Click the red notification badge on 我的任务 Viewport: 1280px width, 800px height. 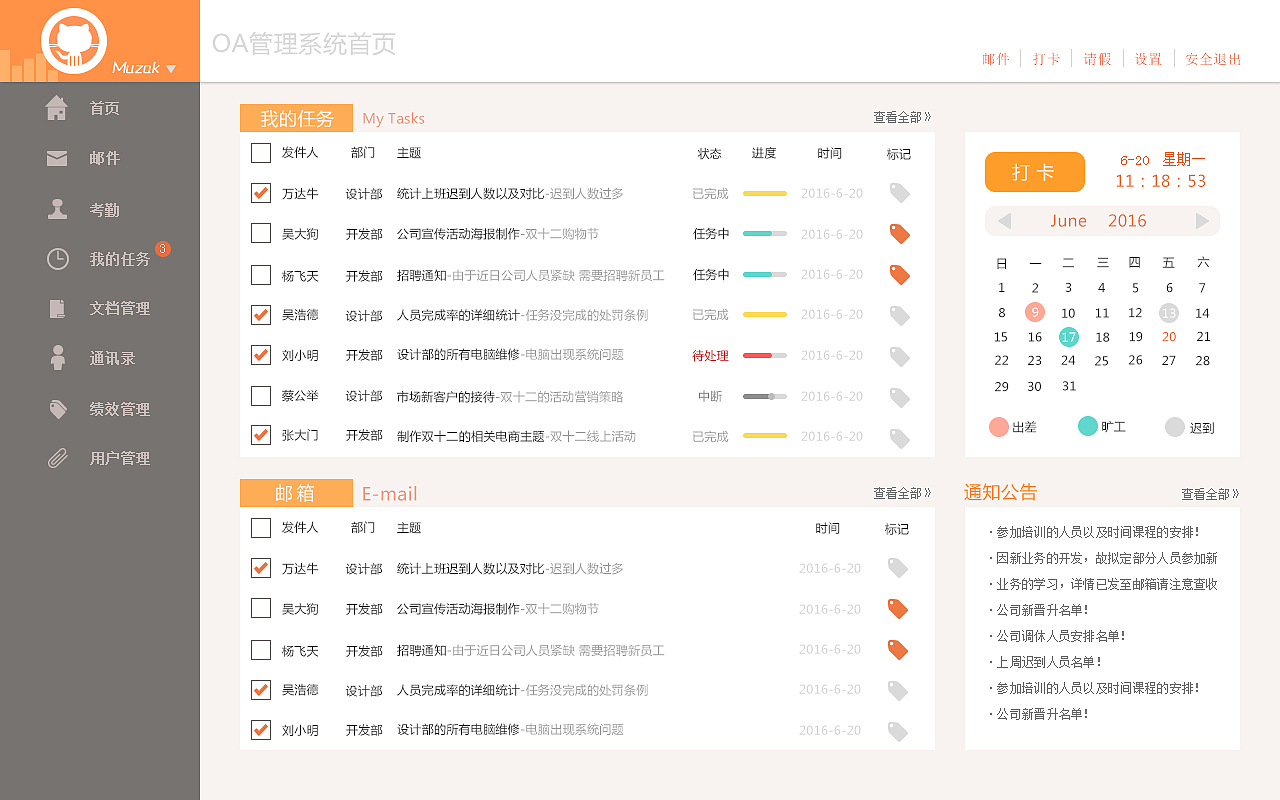click(x=162, y=248)
